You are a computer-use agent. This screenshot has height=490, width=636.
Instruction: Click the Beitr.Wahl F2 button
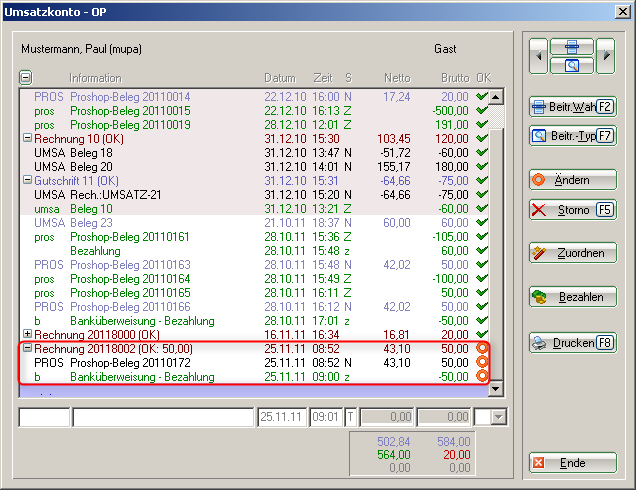click(572, 106)
